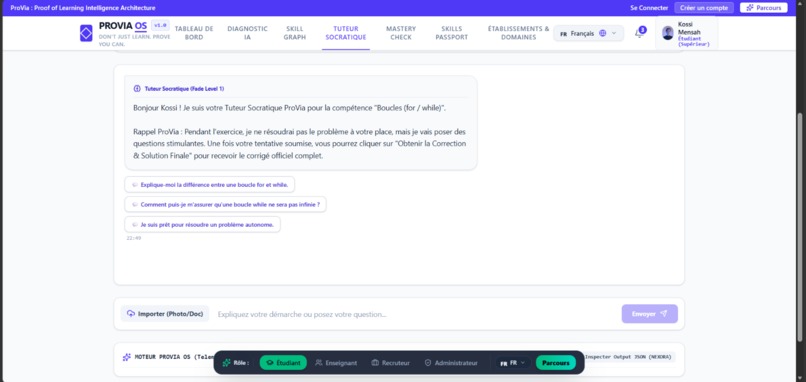
Task: Switch role to Recruteur
Action: tap(391, 363)
